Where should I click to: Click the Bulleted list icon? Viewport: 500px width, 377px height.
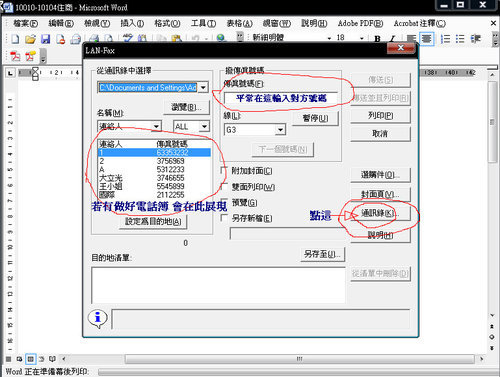[460, 39]
